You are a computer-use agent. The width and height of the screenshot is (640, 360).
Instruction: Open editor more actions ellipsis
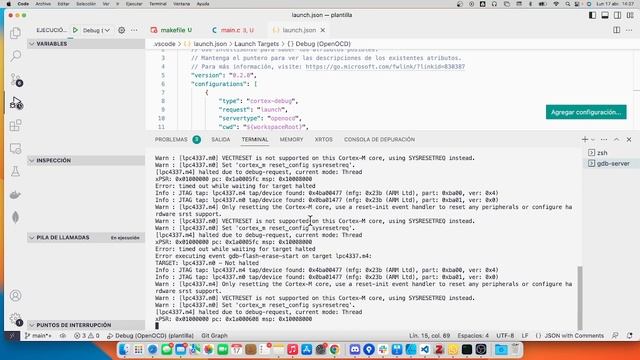click(x=629, y=30)
